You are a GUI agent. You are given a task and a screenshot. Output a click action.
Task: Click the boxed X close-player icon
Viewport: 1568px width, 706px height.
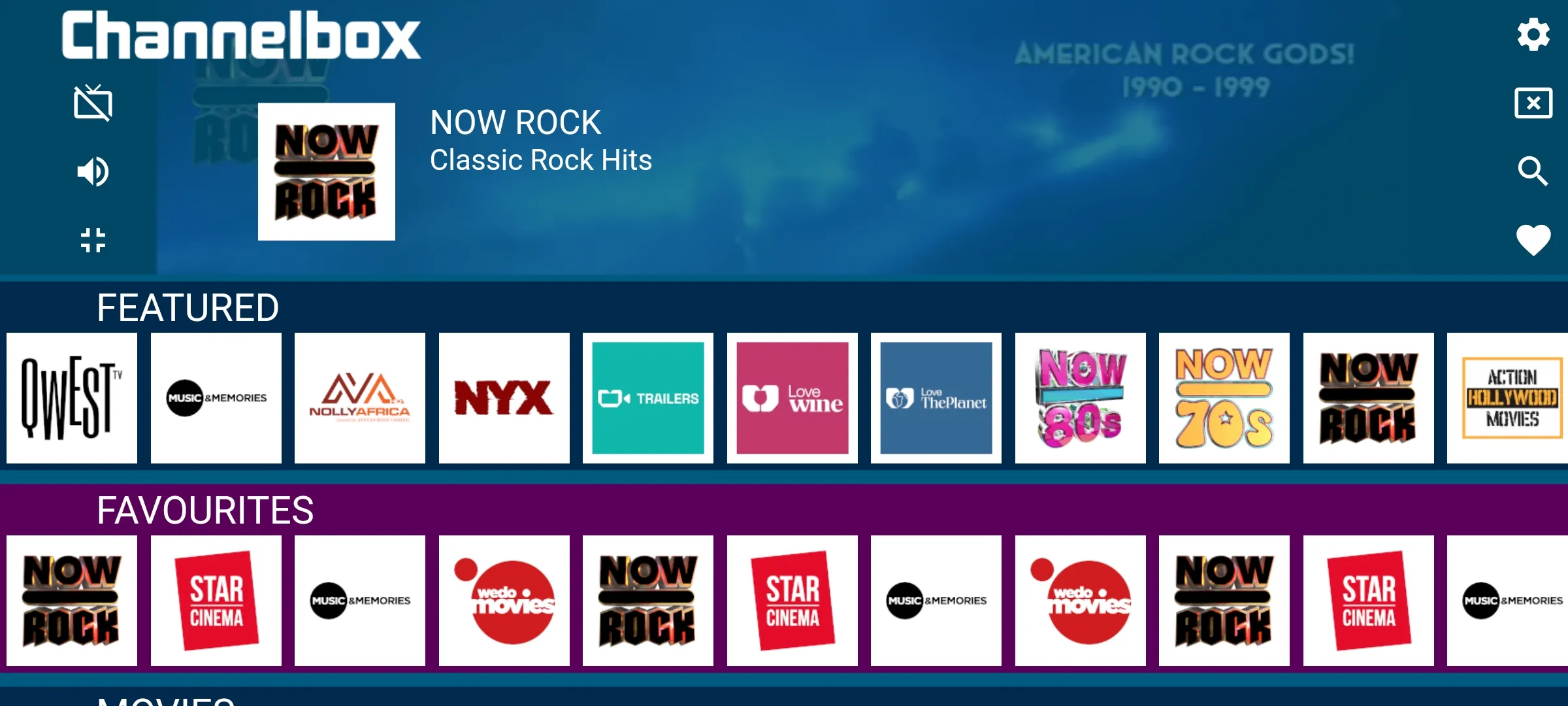click(x=1533, y=103)
